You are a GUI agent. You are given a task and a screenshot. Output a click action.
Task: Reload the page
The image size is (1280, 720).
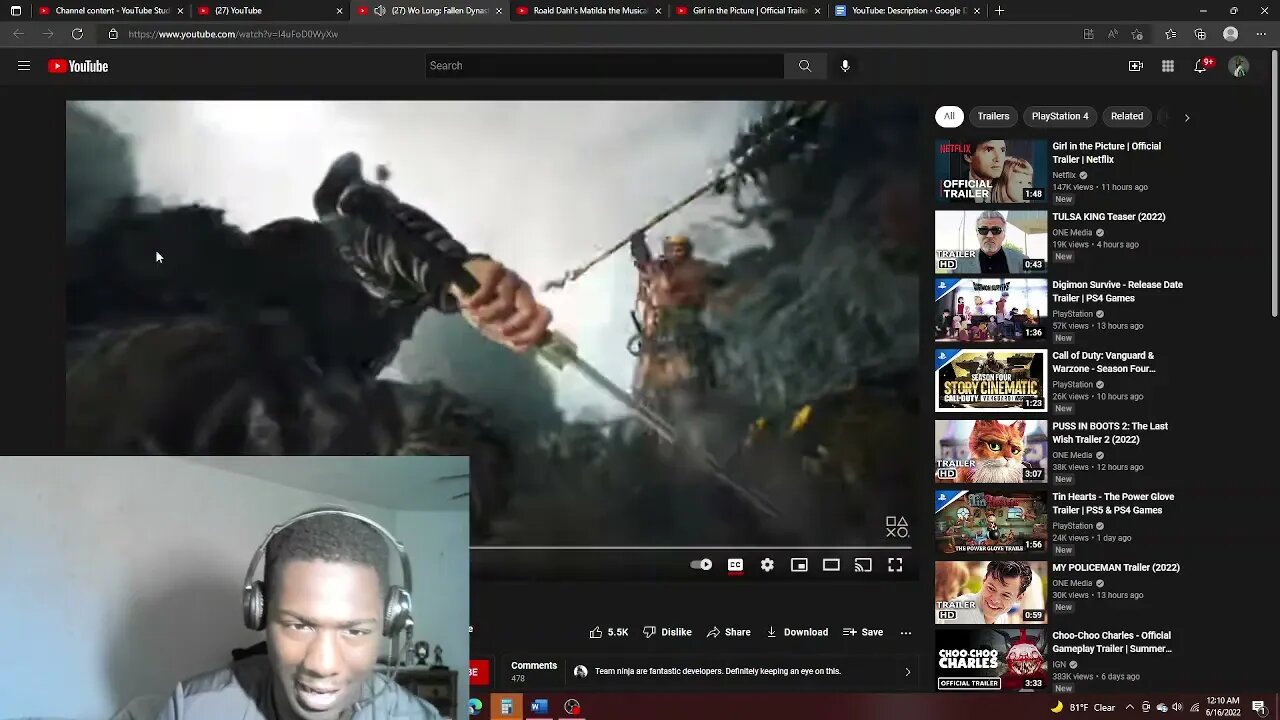coord(77,34)
